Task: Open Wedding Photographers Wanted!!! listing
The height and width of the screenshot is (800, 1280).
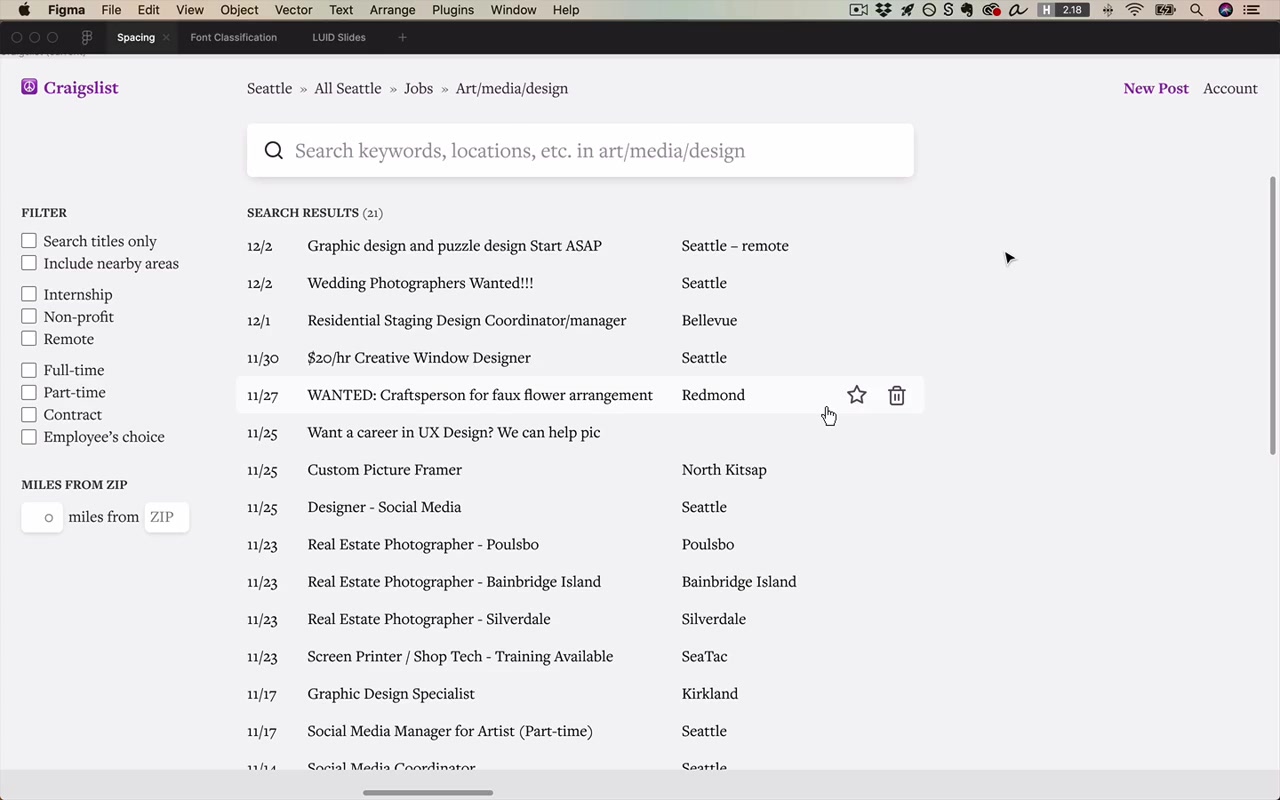Action: 420,283
